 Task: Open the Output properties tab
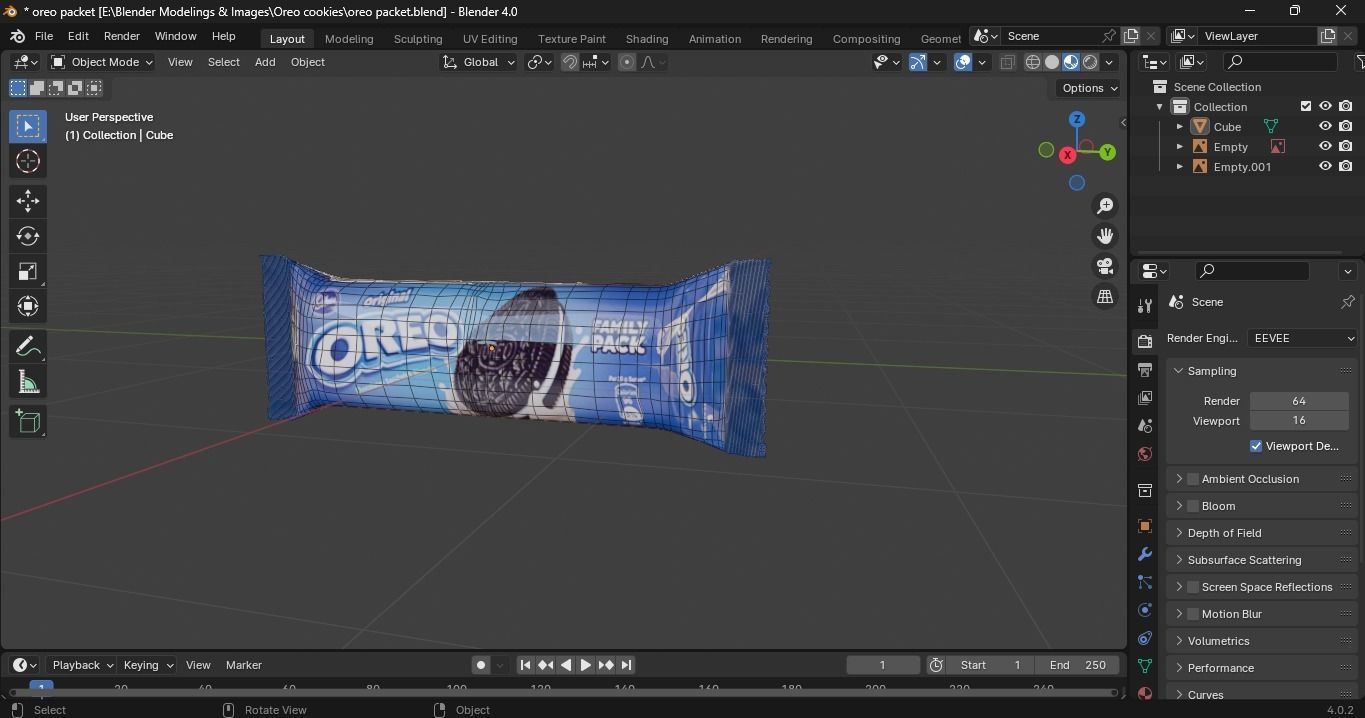pos(1145,370)
